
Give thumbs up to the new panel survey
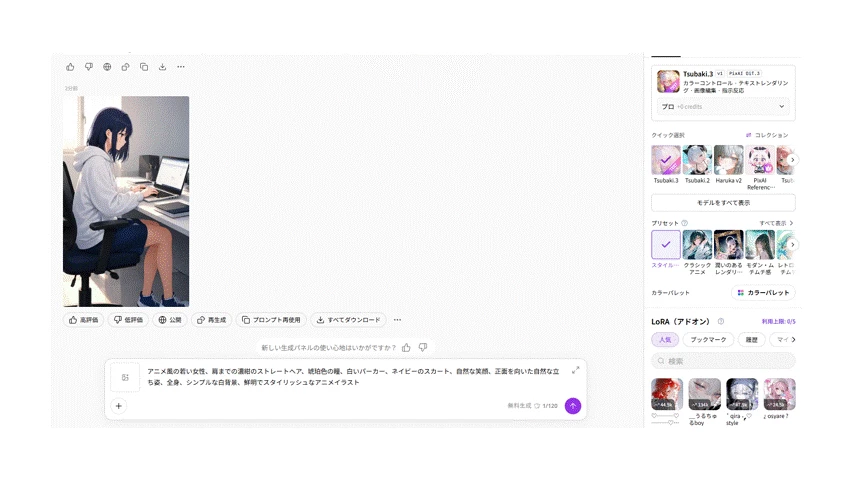406,347
